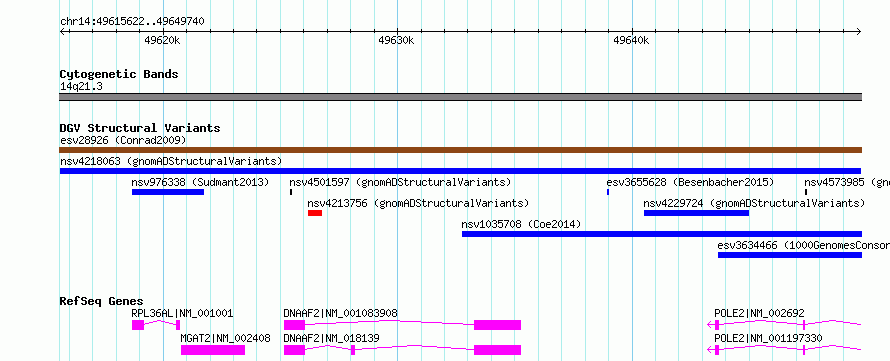Screen dimensions: 890x361
Task: Select the small middle exon of DNAAF2 NM_018139
Action: tap(353, 350)
